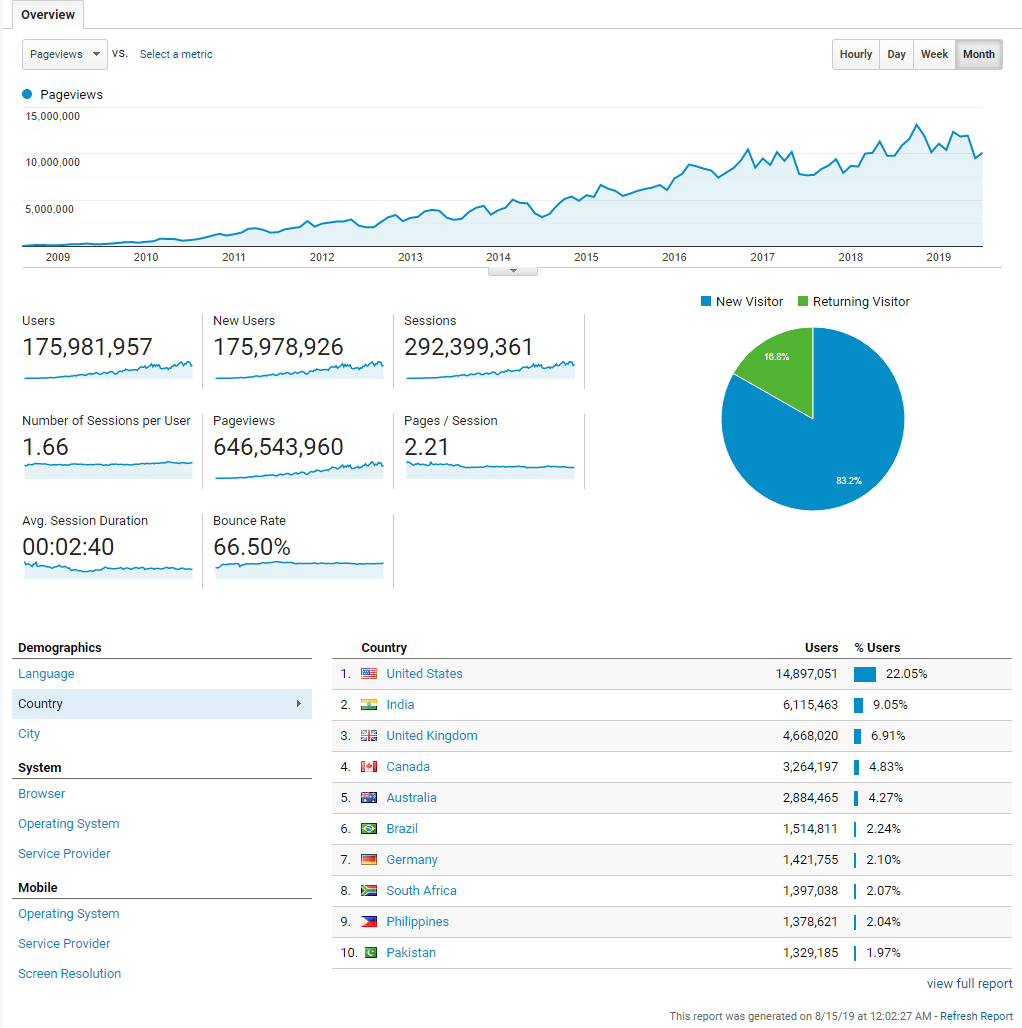
Task: Open the City demographics report
Action: (x=29, y=733)
